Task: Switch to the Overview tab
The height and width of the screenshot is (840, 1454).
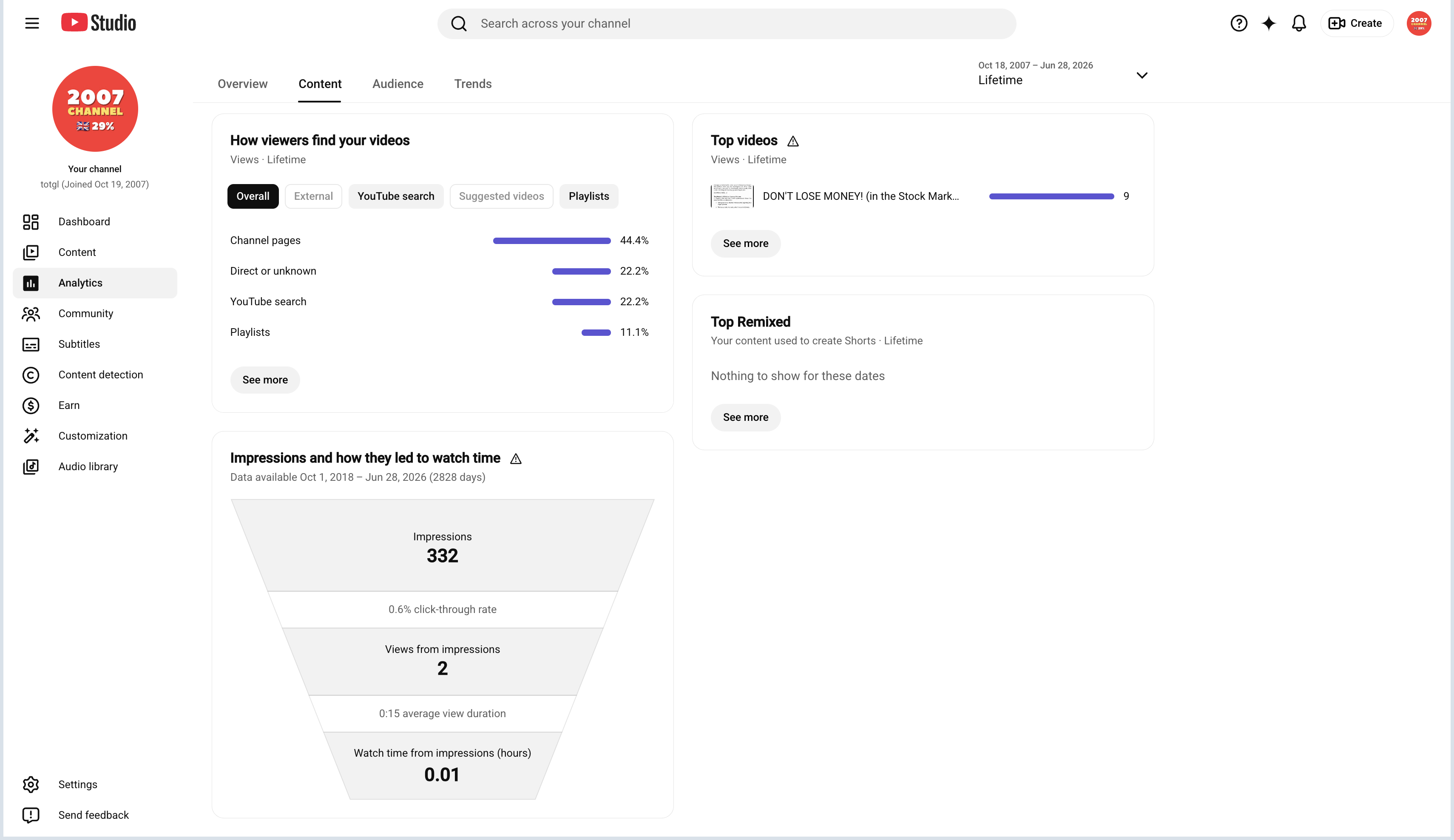Action: (242, 84)
